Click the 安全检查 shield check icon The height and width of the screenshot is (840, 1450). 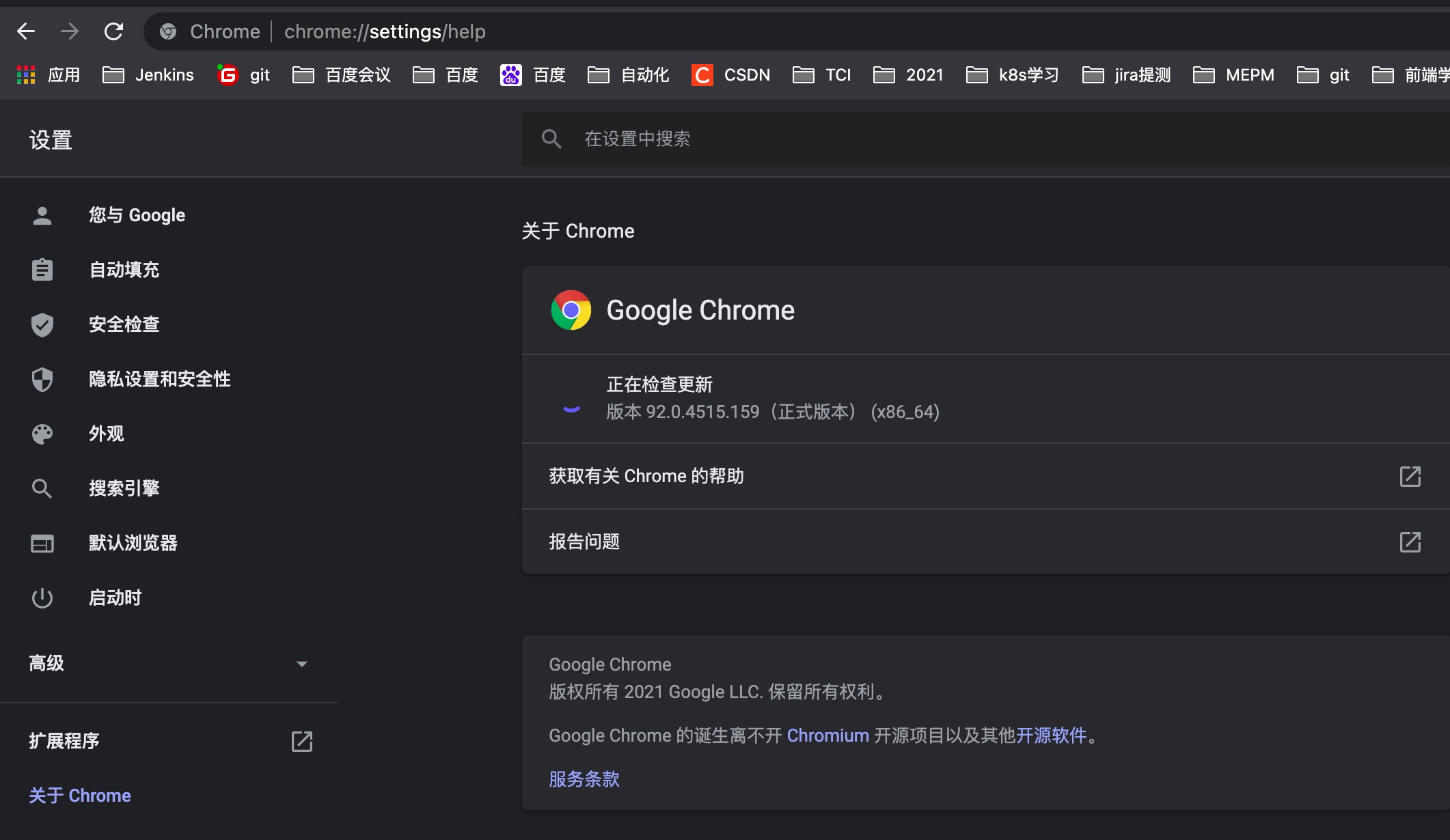tap(42, 324)
